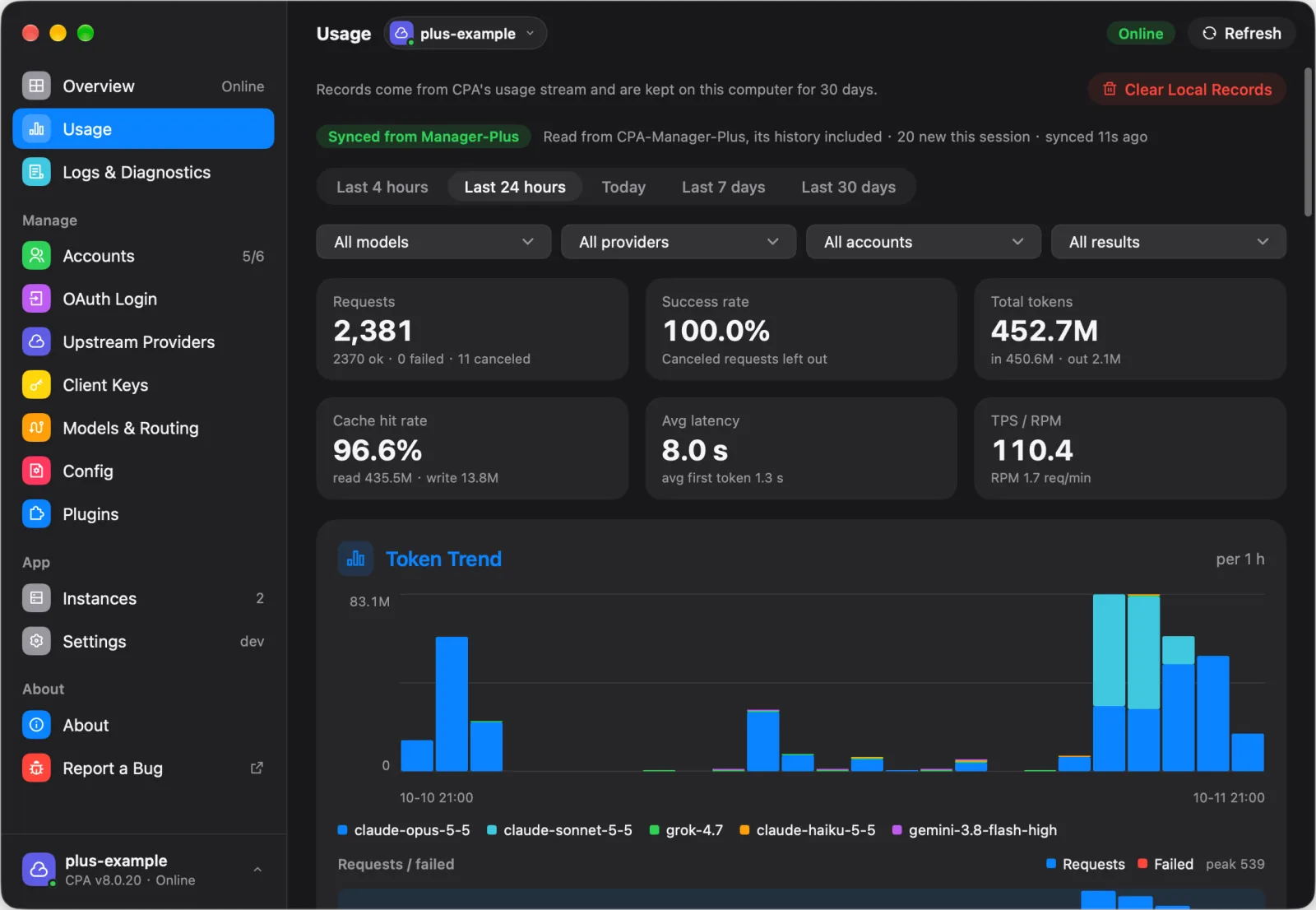Click the Synced from Manager-Plus badge

coord(424,137)
